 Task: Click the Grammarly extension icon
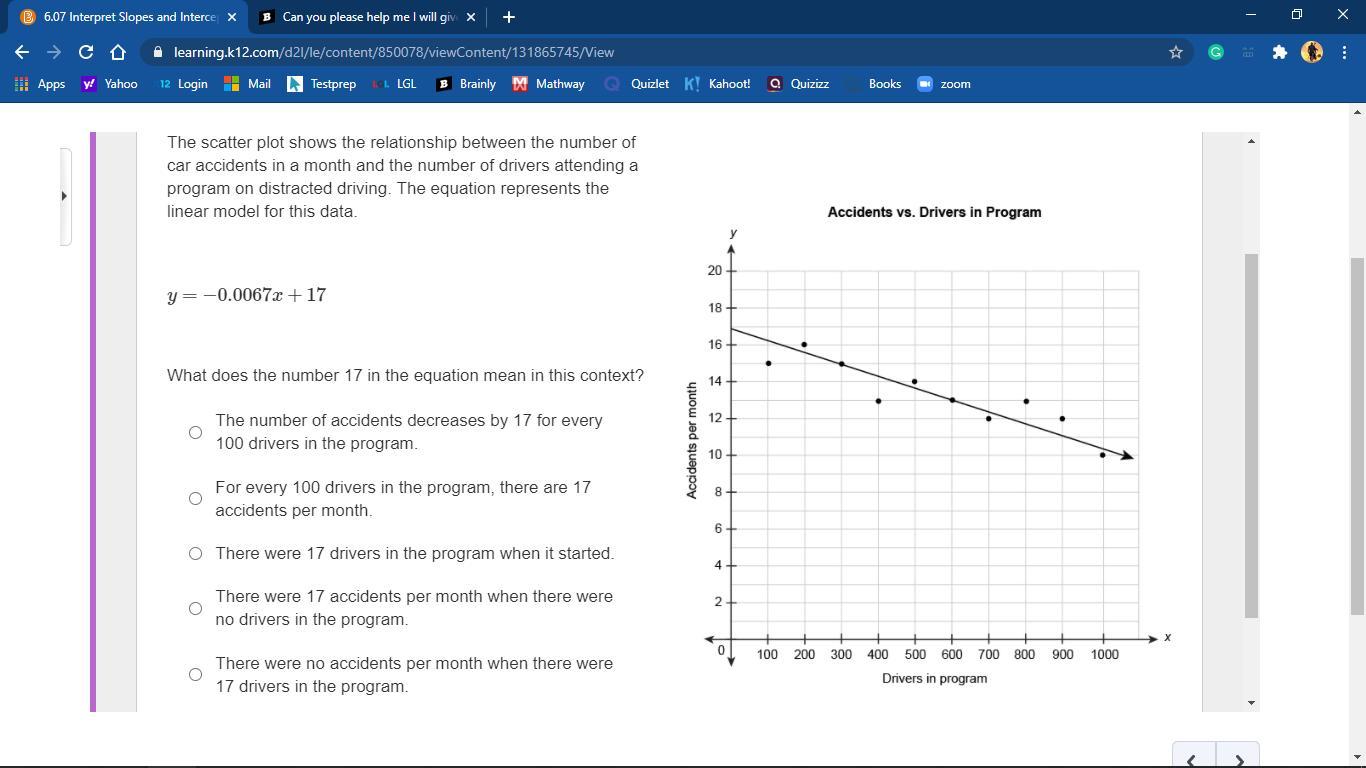1216,52
